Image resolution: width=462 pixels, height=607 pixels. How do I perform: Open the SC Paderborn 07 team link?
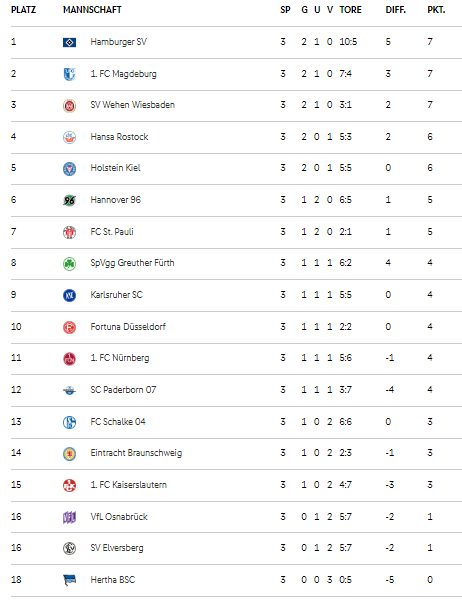pyautogui.click(x=123, y=389)
